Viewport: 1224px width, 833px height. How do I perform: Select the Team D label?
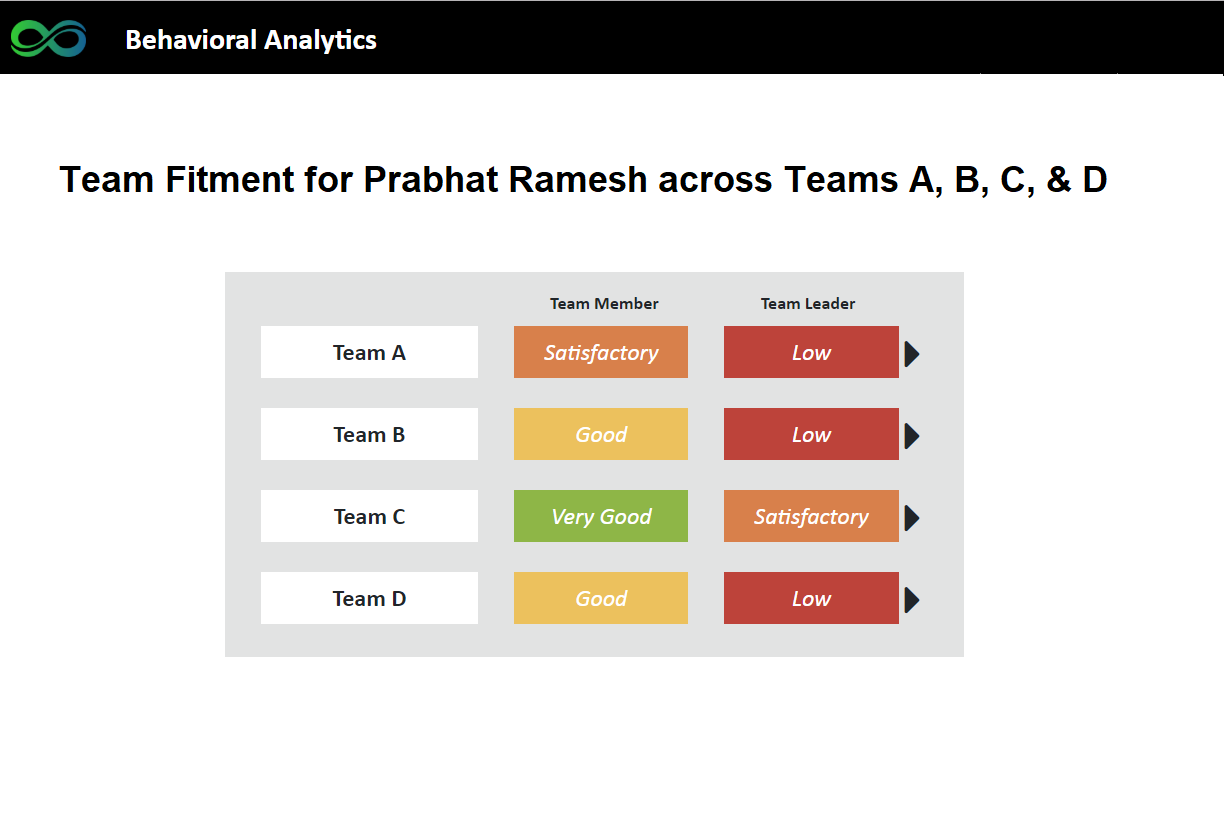click(369, 598)
